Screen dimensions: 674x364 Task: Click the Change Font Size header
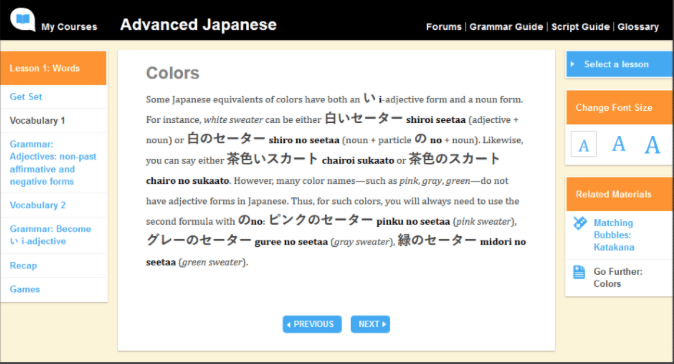pos(619,107)
